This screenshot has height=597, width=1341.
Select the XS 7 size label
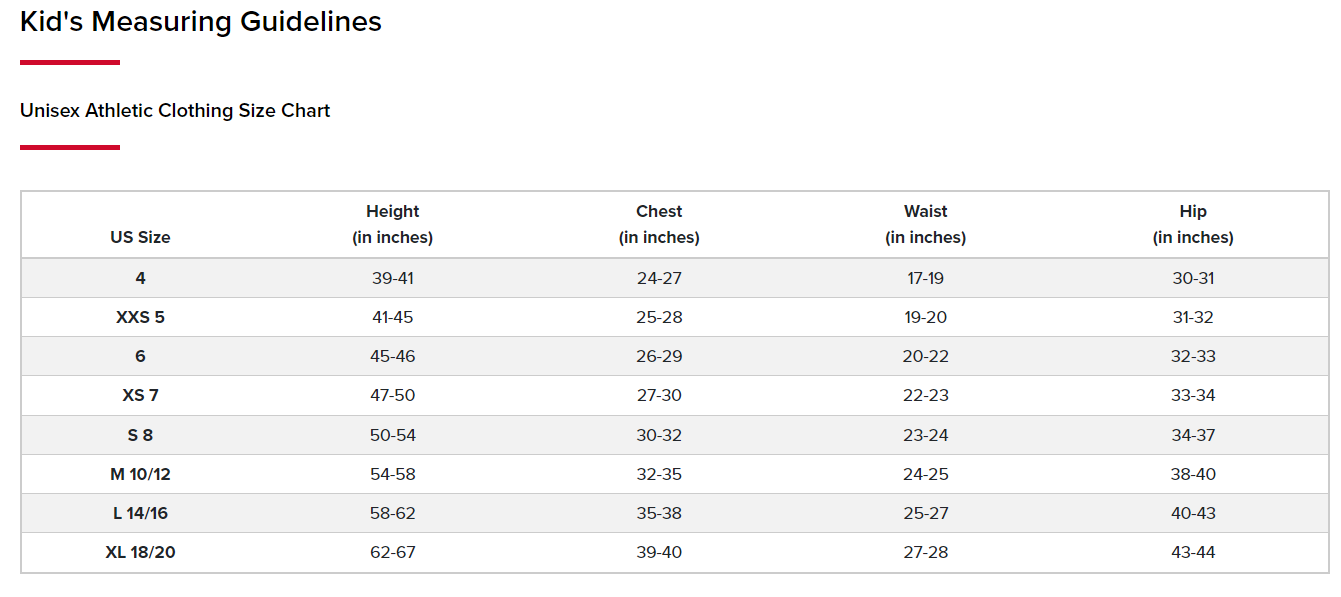[140, 395]
